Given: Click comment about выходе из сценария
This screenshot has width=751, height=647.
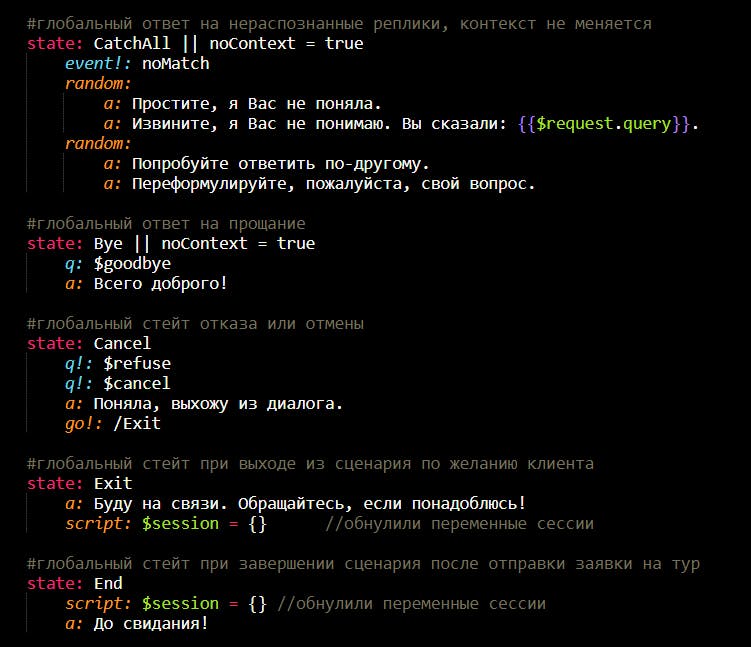Looking at the screenshot, I should pyautogui.click(x=310, y=464).
